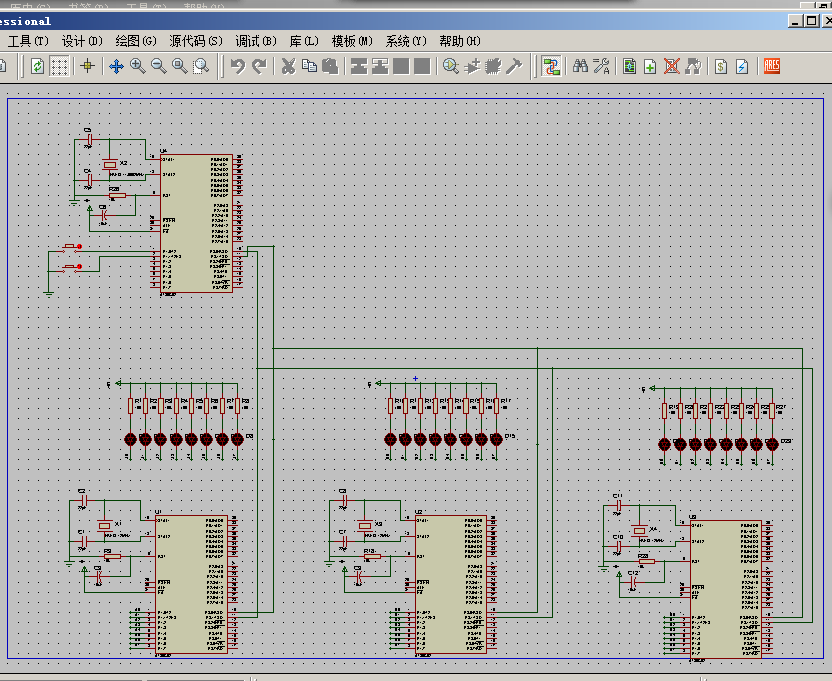Click the Block Delete icon
The image size is (832, 681).
coord(422,66)
